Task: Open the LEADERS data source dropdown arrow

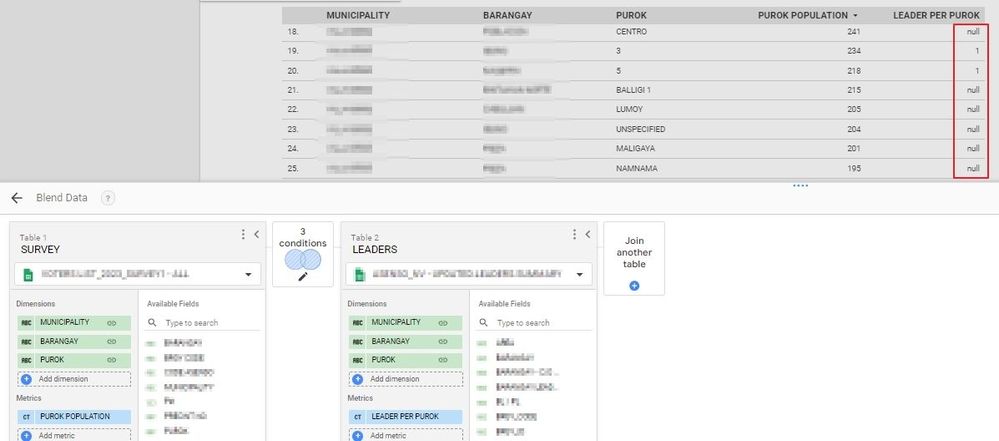Action: tap(580, 275)
